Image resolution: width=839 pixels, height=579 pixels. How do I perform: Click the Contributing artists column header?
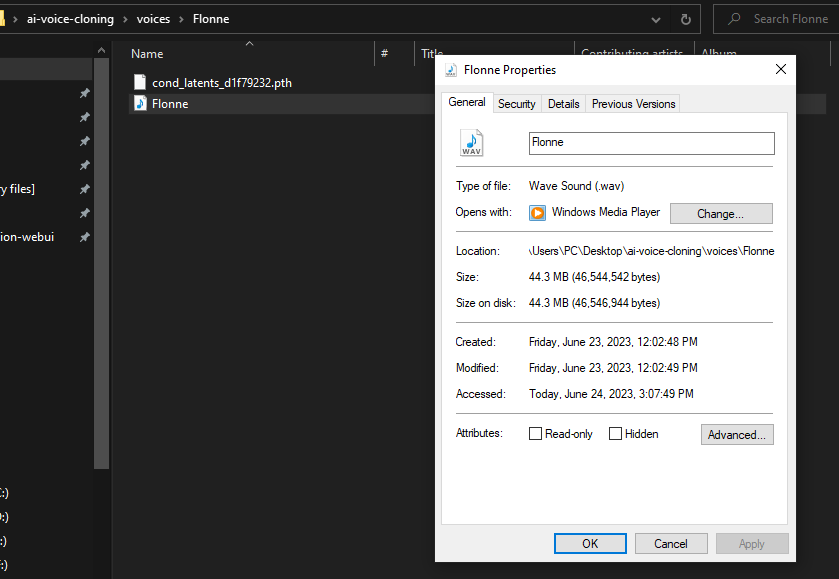[x=632, y=52]
